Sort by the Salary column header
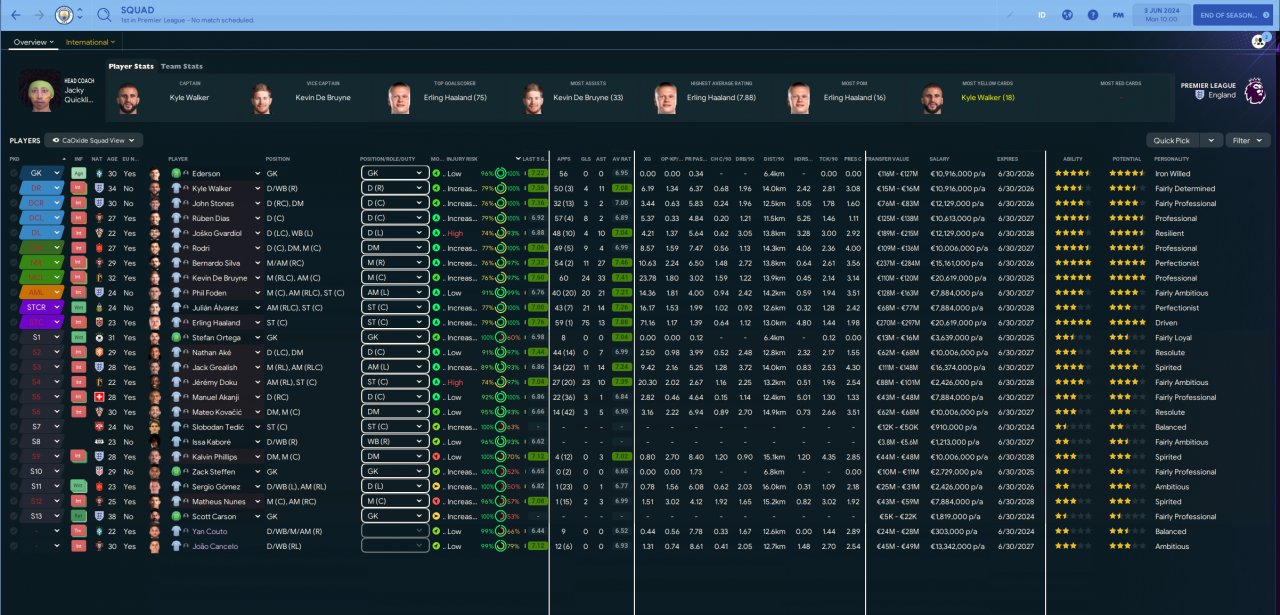 [x=939, y=158]
